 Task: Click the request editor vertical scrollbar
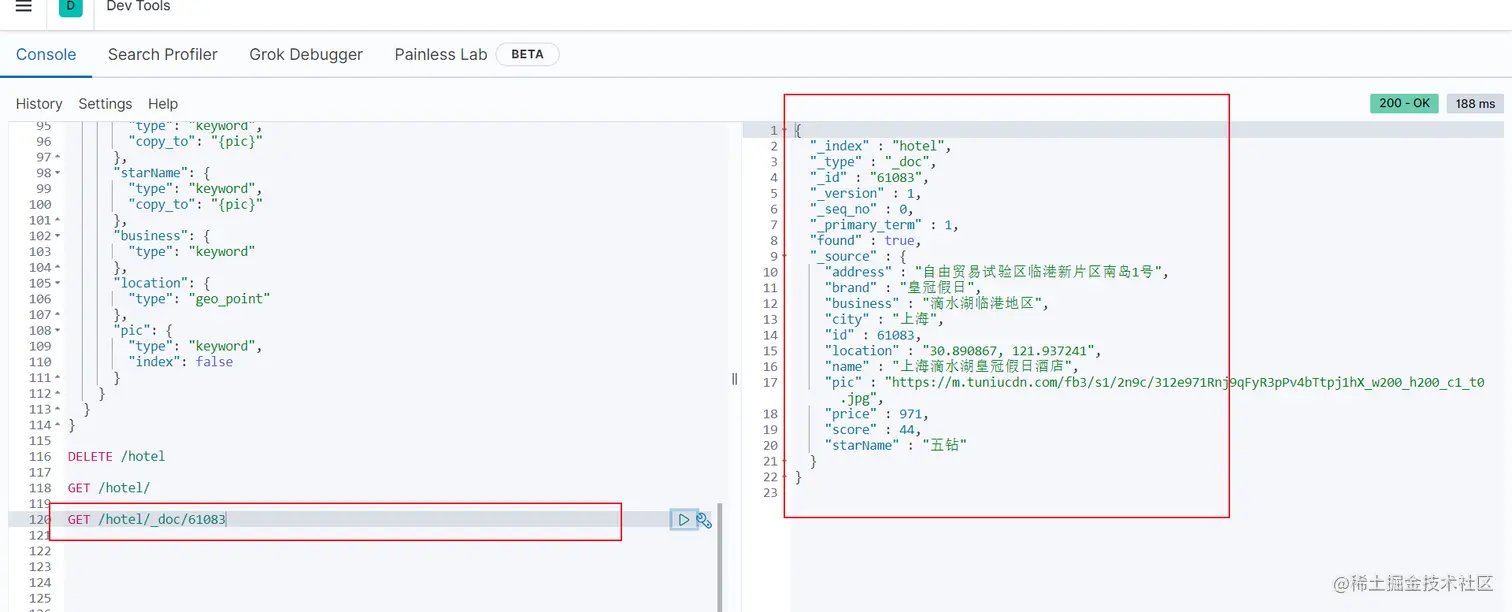[x=719, y=557]
